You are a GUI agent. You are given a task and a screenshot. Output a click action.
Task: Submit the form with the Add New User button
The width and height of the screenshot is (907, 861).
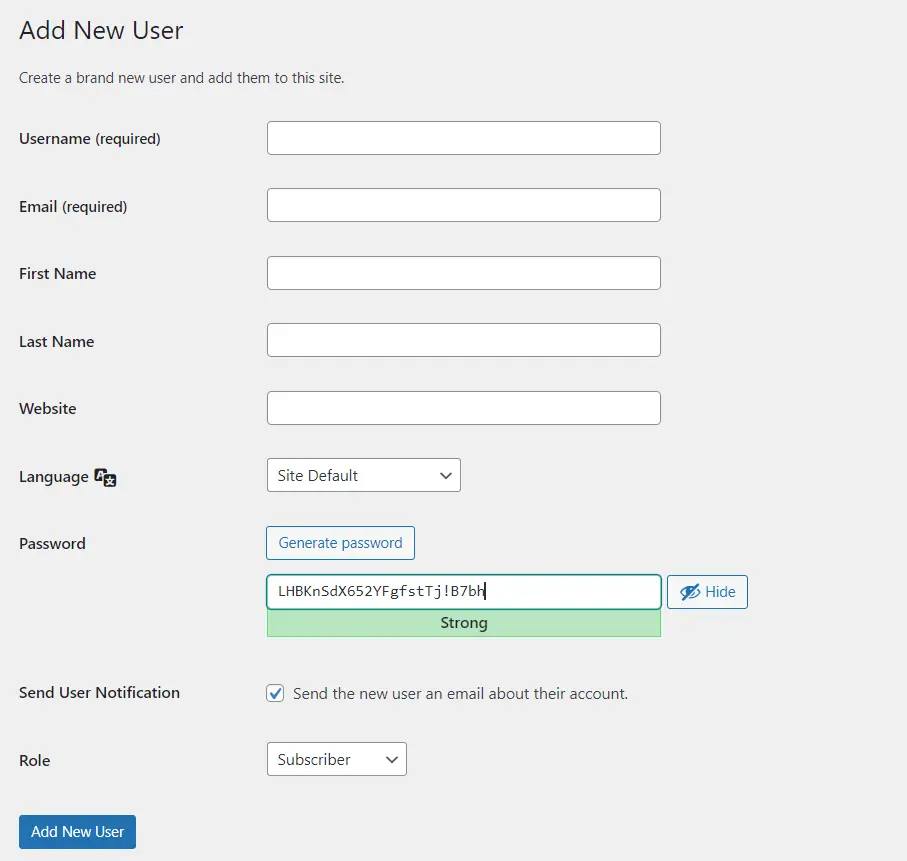pos(78,832)
